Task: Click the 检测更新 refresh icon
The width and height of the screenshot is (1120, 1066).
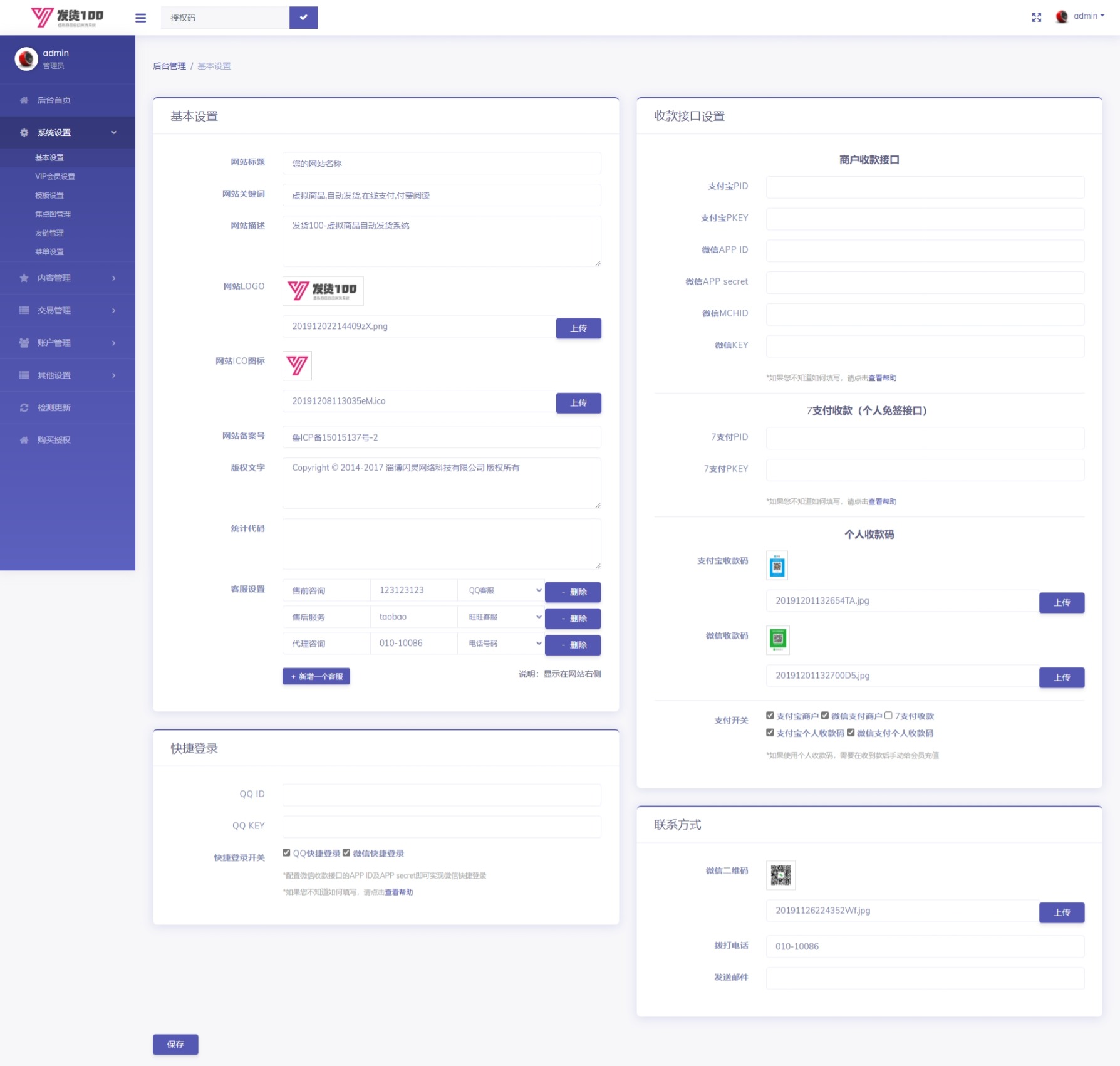Action: pos(24,408)
